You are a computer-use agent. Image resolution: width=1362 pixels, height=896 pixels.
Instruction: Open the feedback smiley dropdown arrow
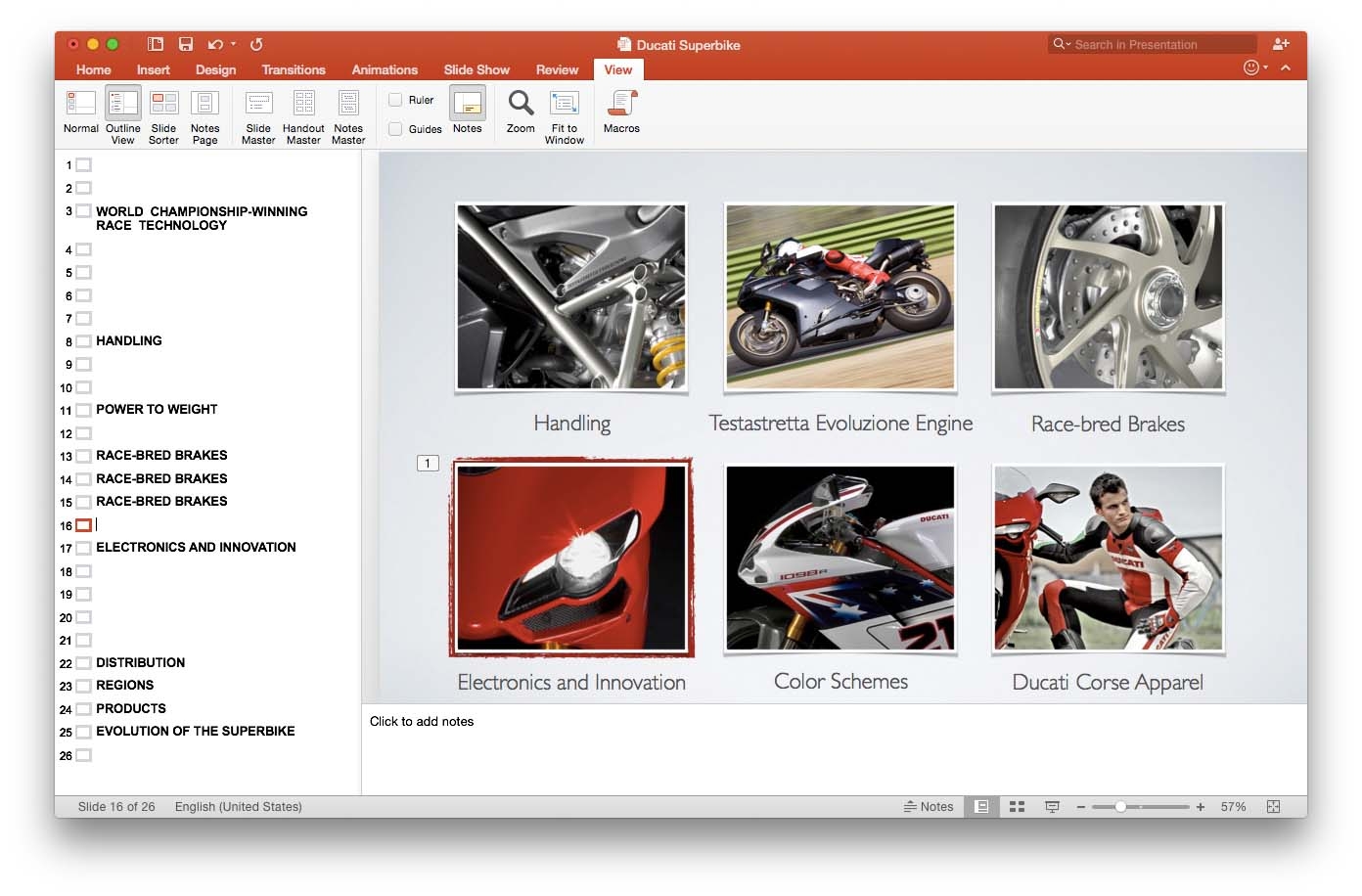[x=1265, y=67]
